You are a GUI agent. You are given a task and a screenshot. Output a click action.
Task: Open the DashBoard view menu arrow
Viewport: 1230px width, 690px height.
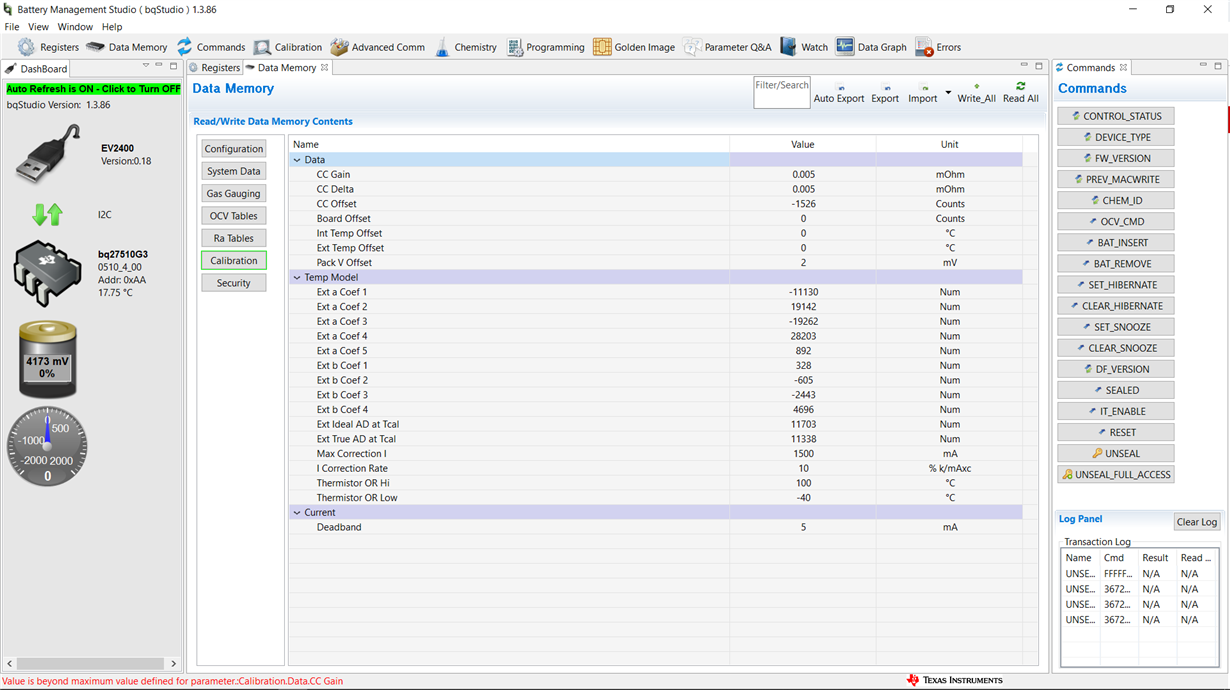[146, 66]
